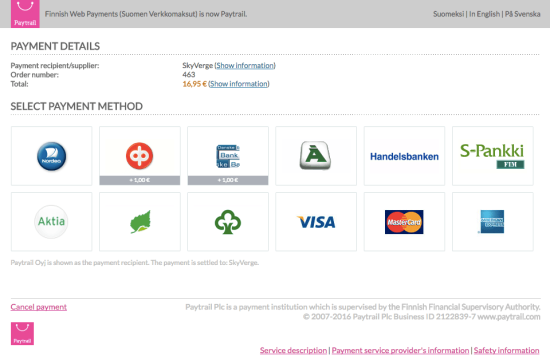This screenshot has height=360, width=550.
Task: Cancel payment
Action: (x=39, y=307)
